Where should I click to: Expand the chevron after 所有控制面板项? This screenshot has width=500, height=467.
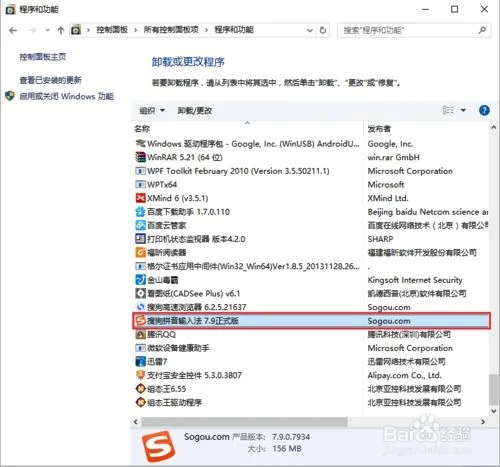(206, 30)
